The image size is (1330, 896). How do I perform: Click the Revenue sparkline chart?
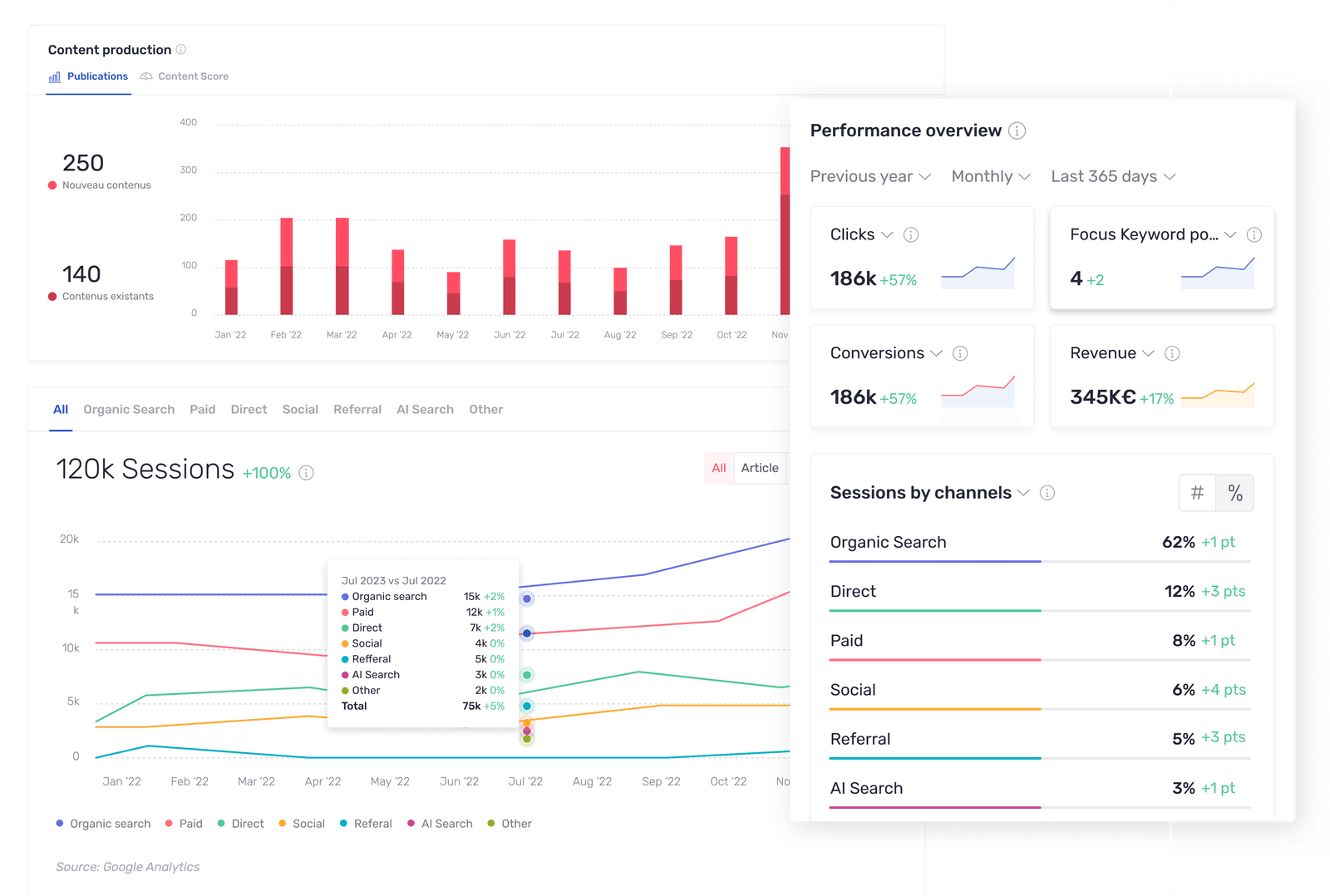pos(1218,395)
